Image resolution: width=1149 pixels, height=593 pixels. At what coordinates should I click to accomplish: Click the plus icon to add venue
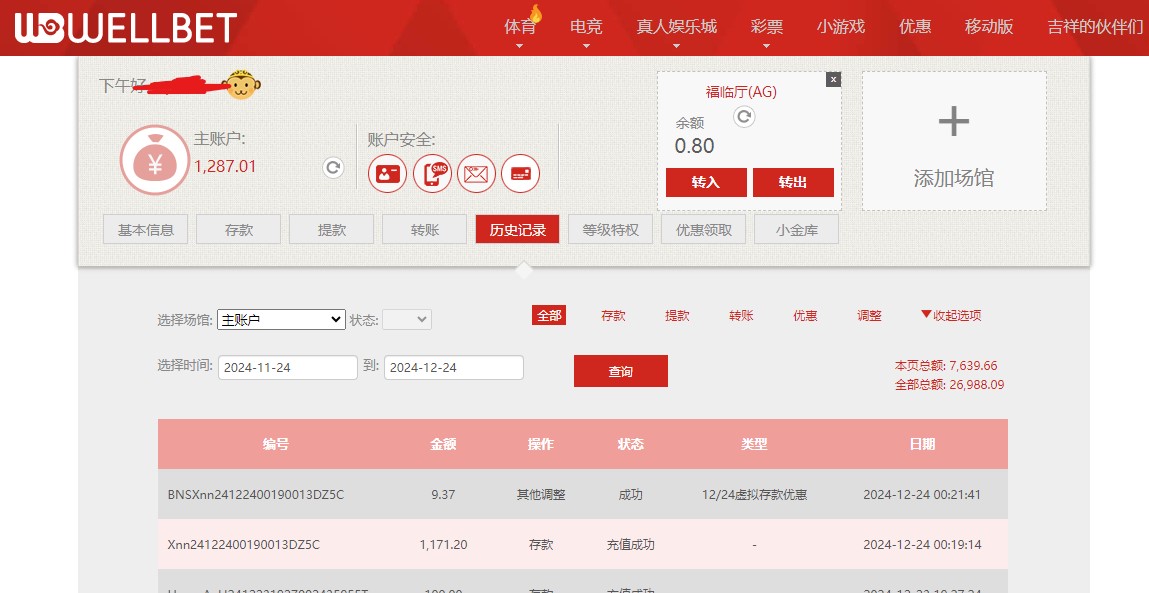click(953, 122)
